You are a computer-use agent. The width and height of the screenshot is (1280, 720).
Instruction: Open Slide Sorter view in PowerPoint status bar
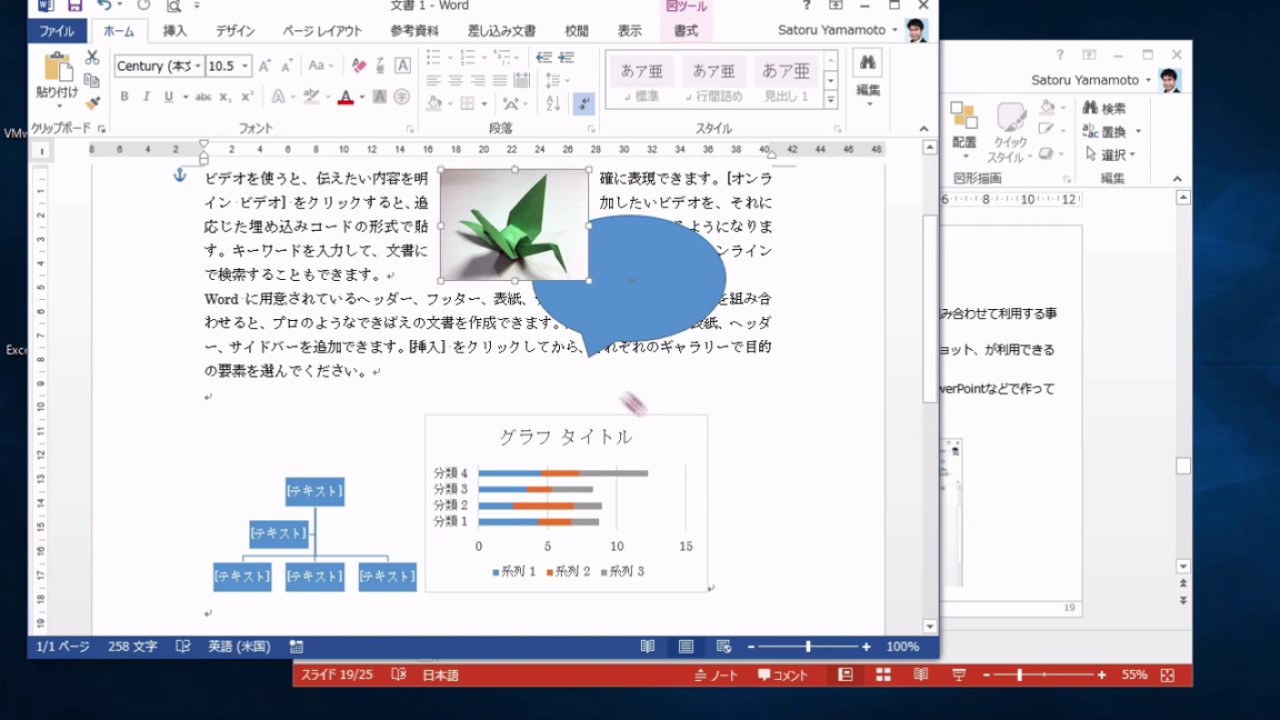[x=883, y=675]
